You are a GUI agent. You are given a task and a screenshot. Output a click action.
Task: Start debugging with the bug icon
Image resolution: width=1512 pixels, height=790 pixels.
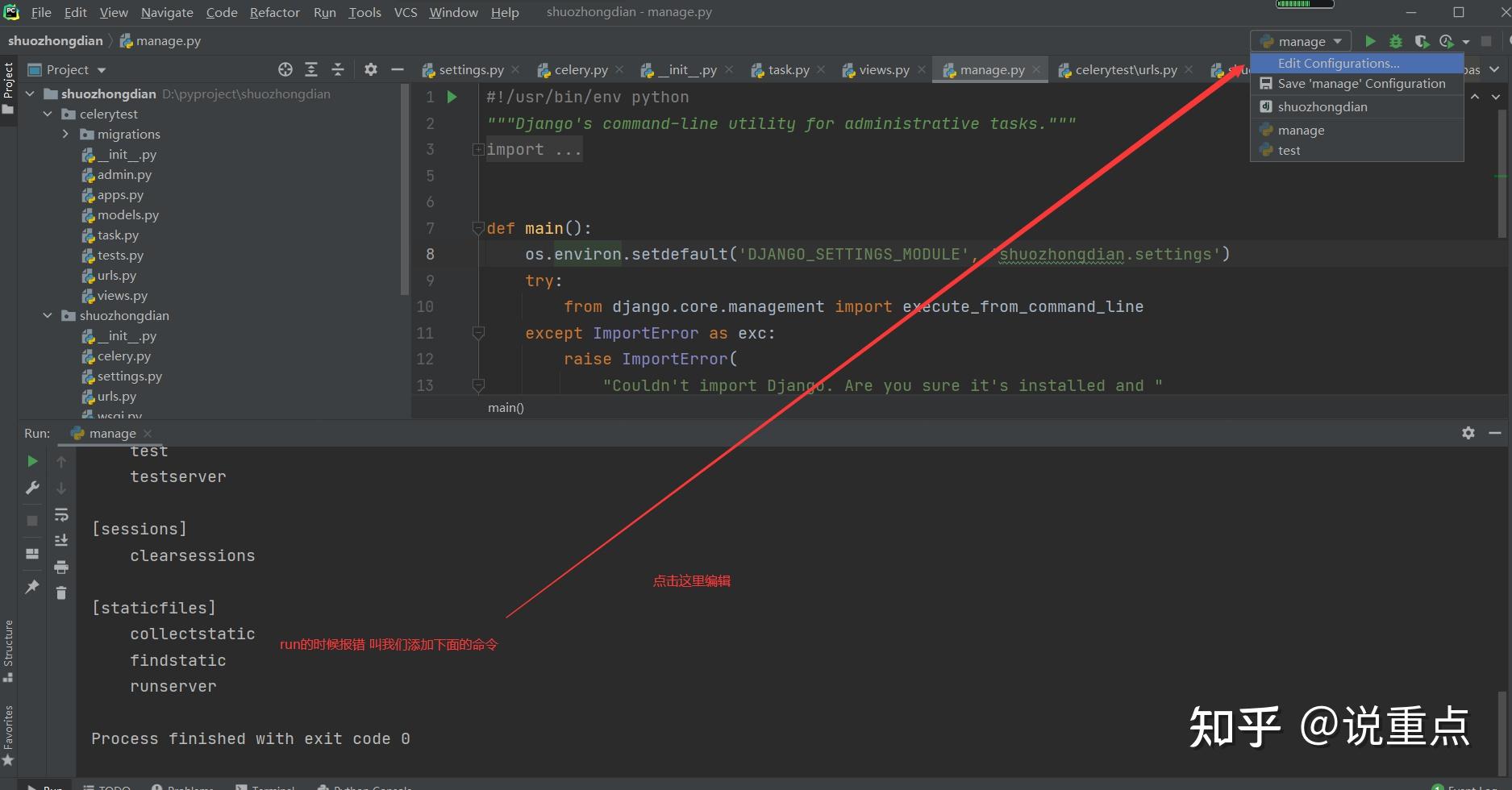1396,41
